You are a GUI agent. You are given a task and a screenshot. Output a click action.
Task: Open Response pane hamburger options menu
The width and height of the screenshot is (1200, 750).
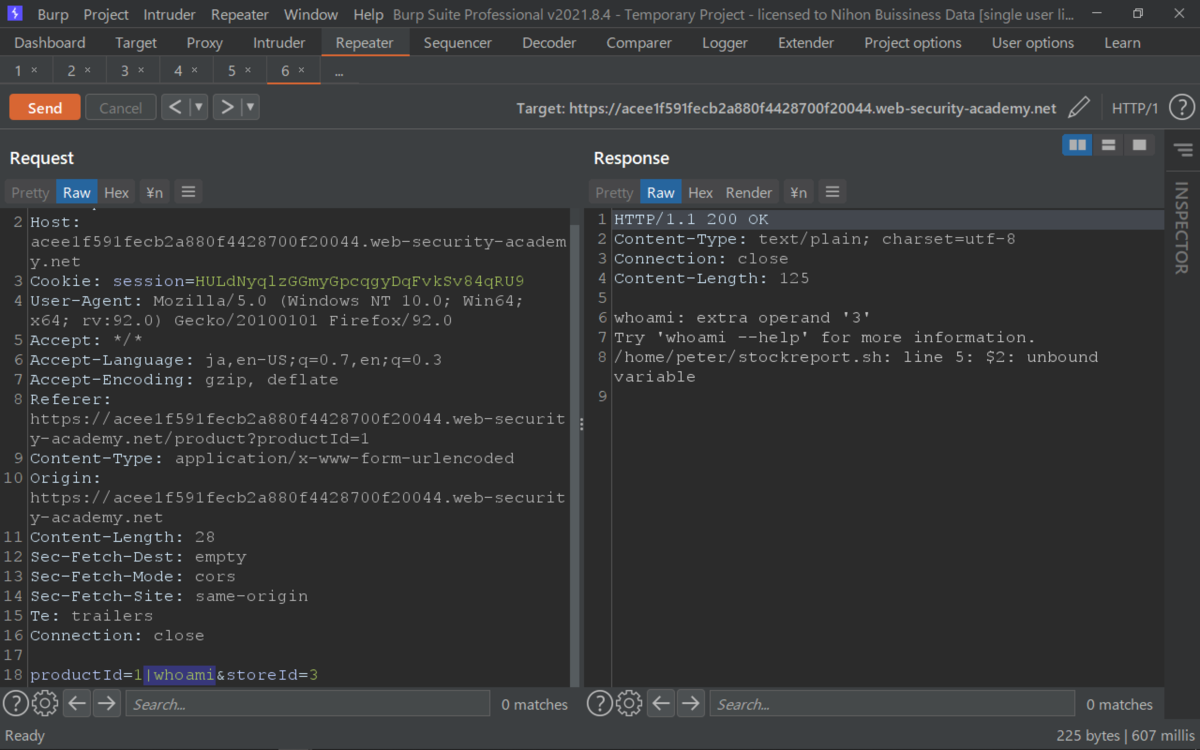point(832,192)
